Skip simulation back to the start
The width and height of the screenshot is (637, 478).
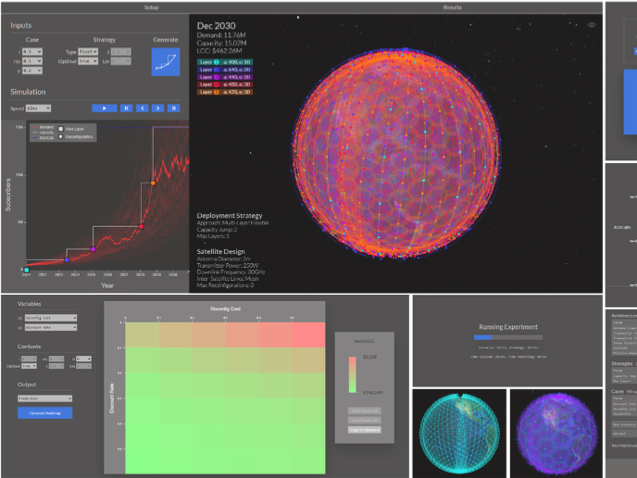click(125, 107)
